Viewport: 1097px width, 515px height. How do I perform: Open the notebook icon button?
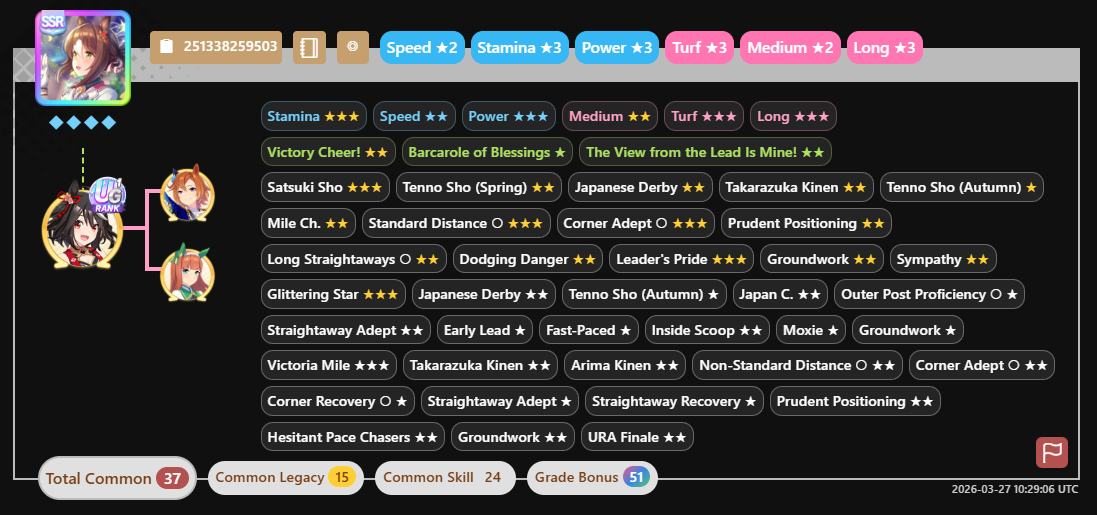309,47
